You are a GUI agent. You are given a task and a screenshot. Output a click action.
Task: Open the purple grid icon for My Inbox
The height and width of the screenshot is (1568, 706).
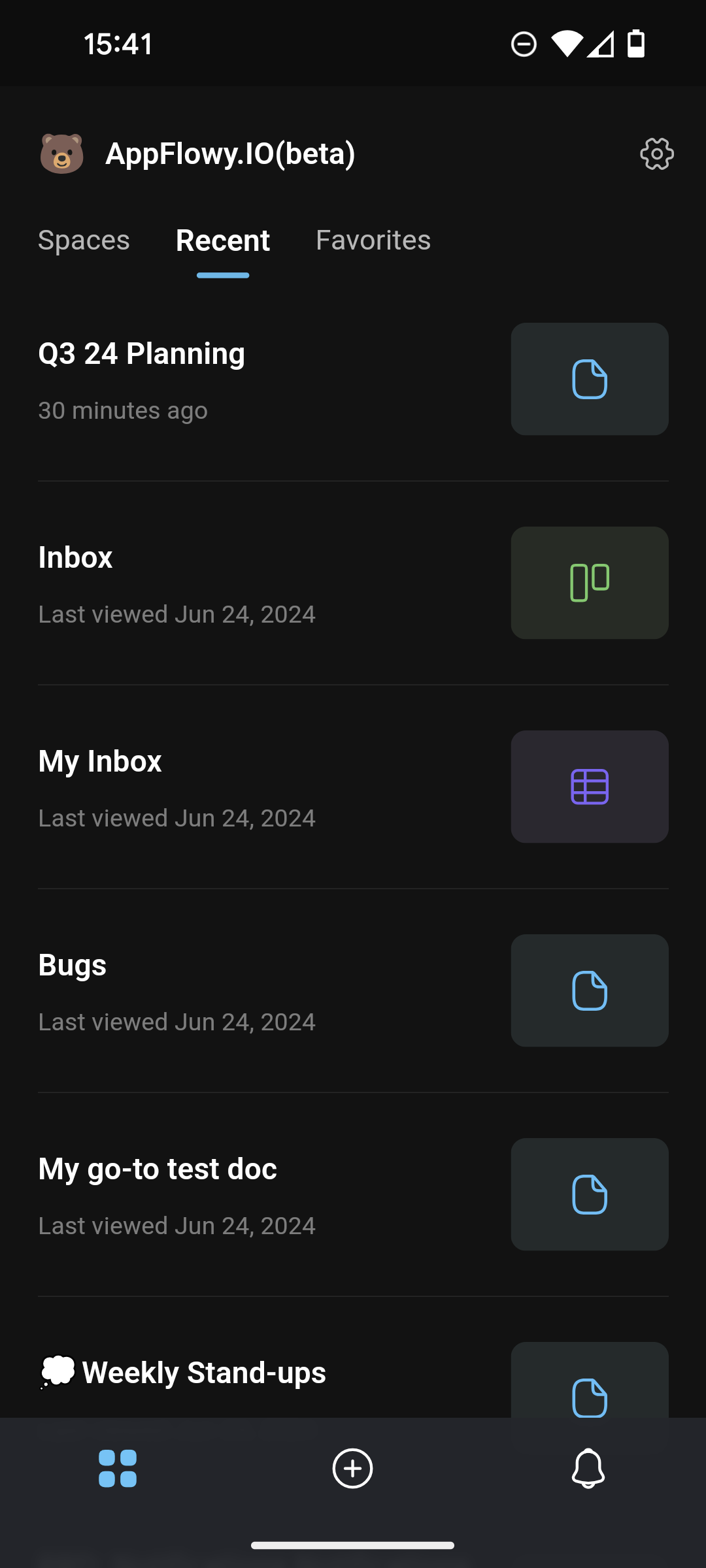590,787
